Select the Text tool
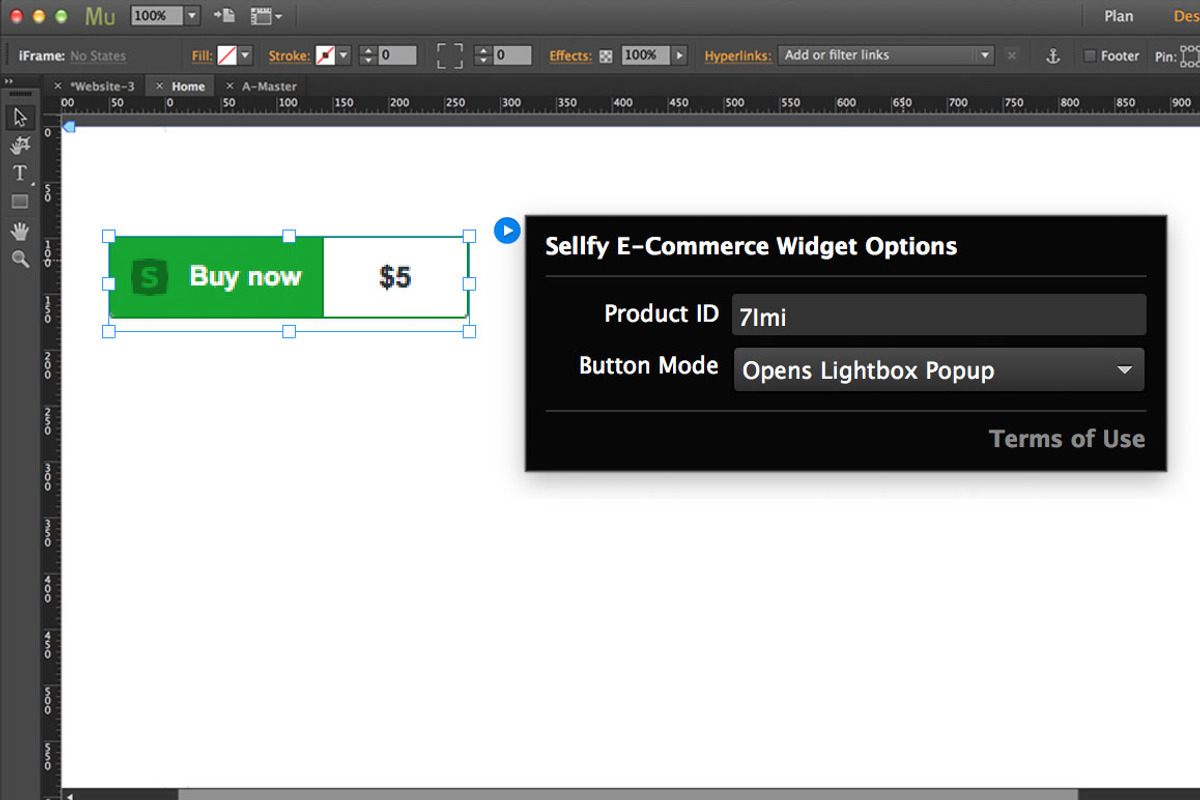 (x=20, y=173)
